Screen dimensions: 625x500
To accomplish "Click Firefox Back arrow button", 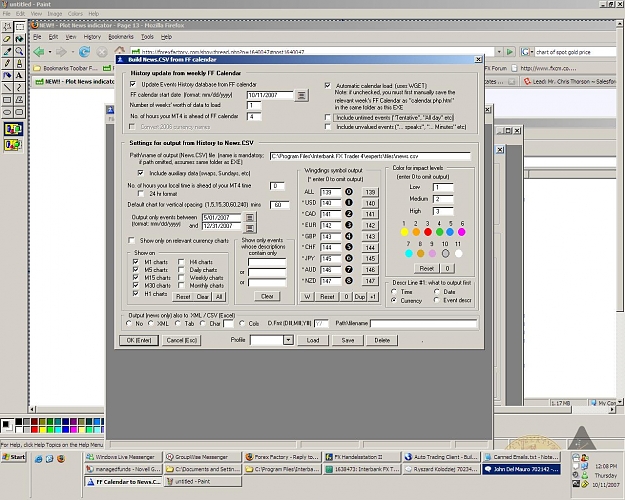I will [x=39, y=52].
